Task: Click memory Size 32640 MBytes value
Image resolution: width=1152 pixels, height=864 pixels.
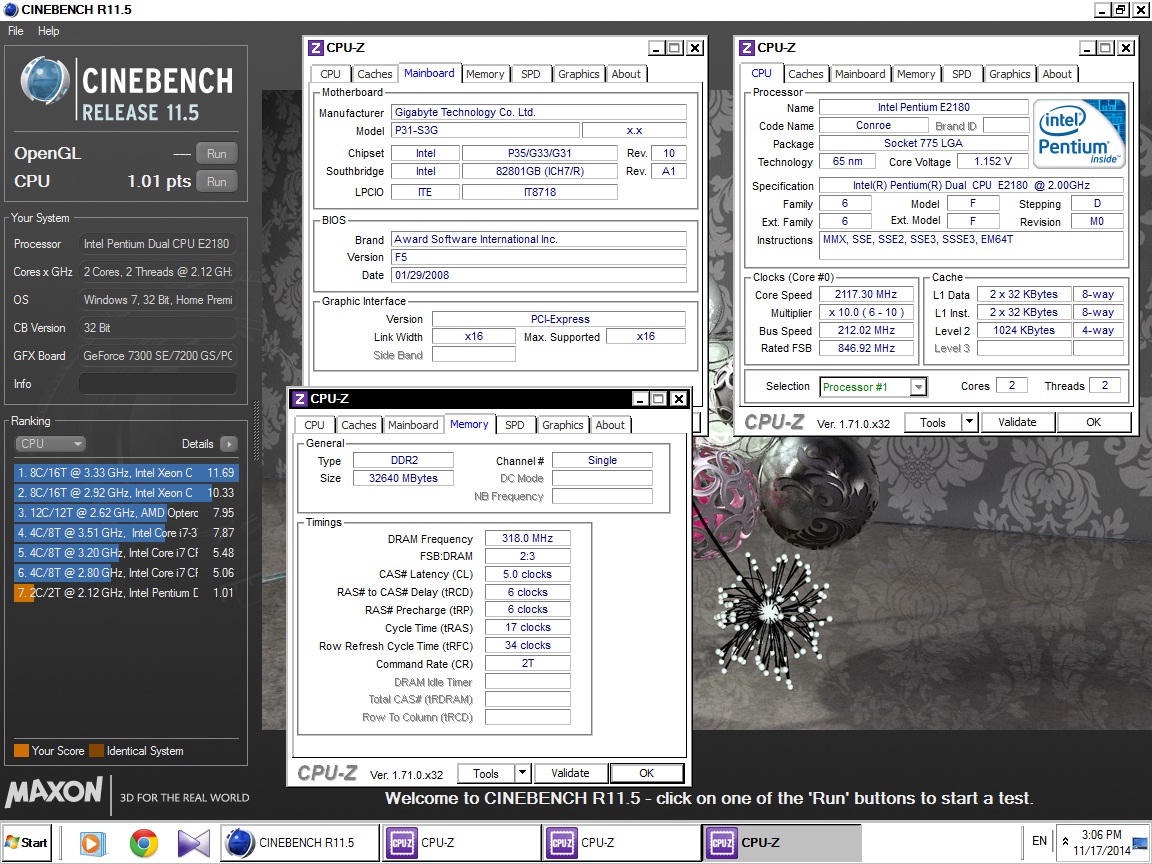Action: pyautogui.click(x=403, y=478)
